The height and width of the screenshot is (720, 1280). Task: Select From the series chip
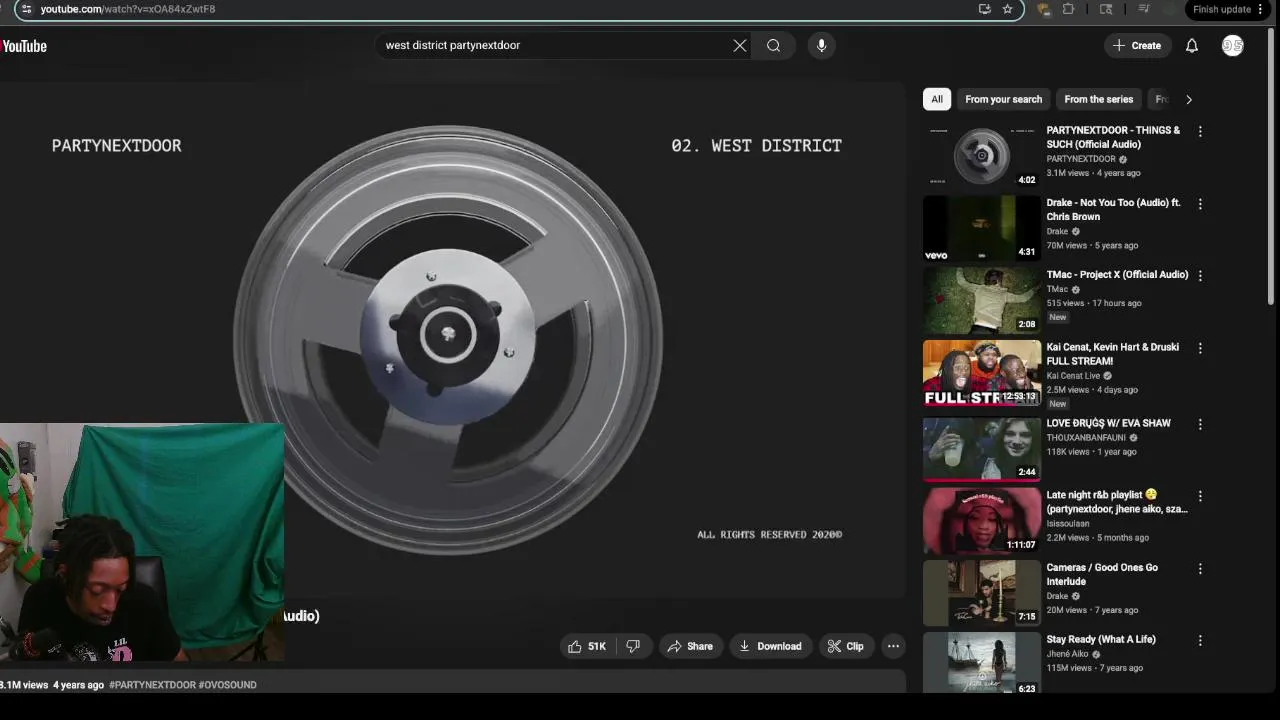[1099, 99]
